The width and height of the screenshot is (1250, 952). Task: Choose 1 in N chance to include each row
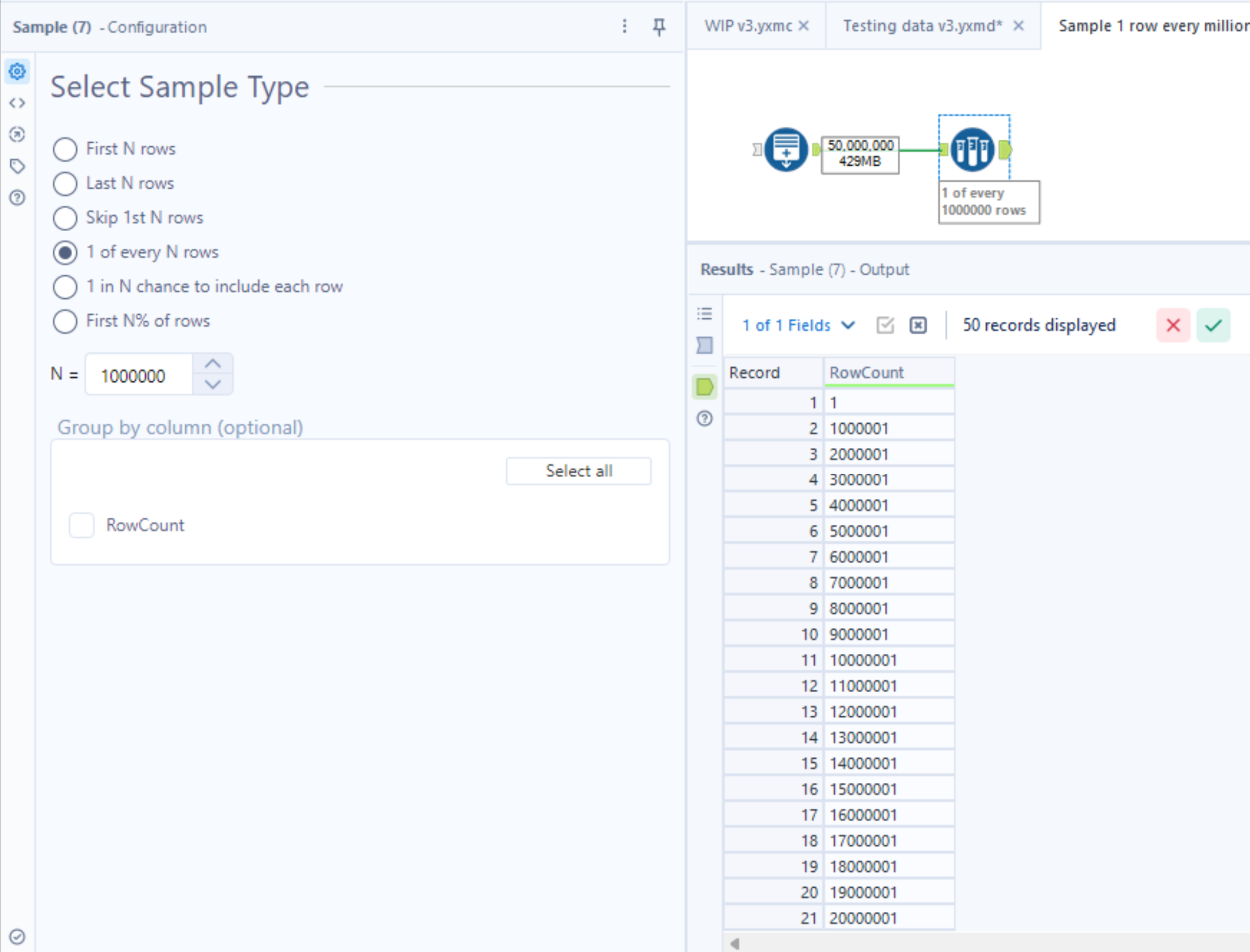65,287
